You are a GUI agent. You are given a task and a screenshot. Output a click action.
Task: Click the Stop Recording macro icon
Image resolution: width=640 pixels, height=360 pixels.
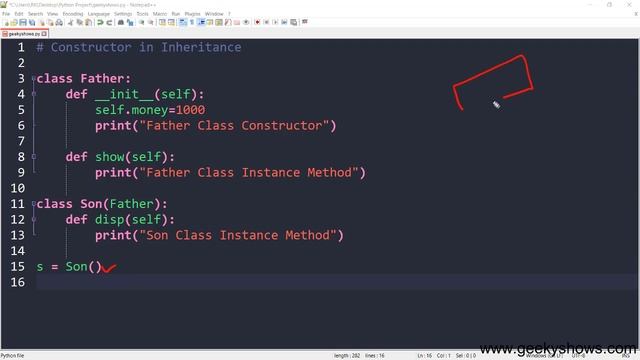click(x=266, y=22)
